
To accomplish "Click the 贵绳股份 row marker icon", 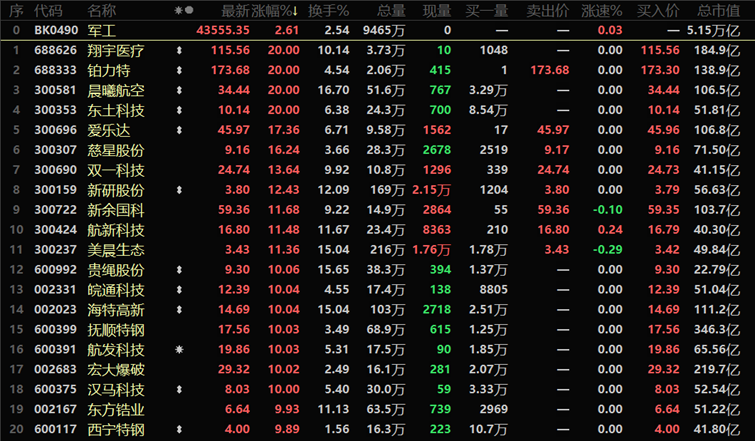I will click(x=179, y=270).
